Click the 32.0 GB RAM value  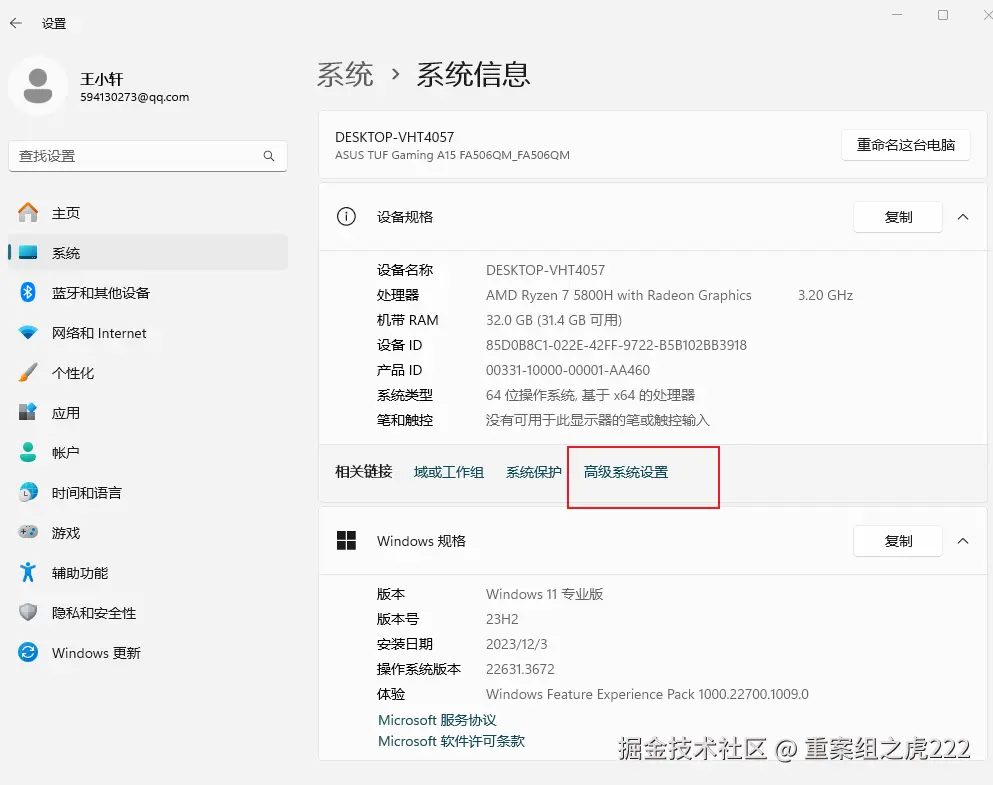pos(553,320)
